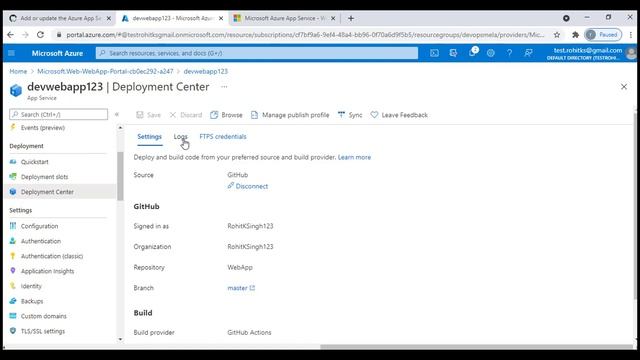
Task: Click sidebar scrollbar up arrow
Action: pyautogui.click(x=120, y=128)
